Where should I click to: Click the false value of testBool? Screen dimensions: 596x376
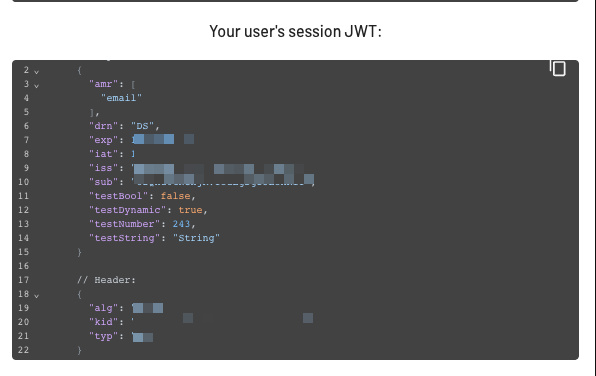click(175, 196)
